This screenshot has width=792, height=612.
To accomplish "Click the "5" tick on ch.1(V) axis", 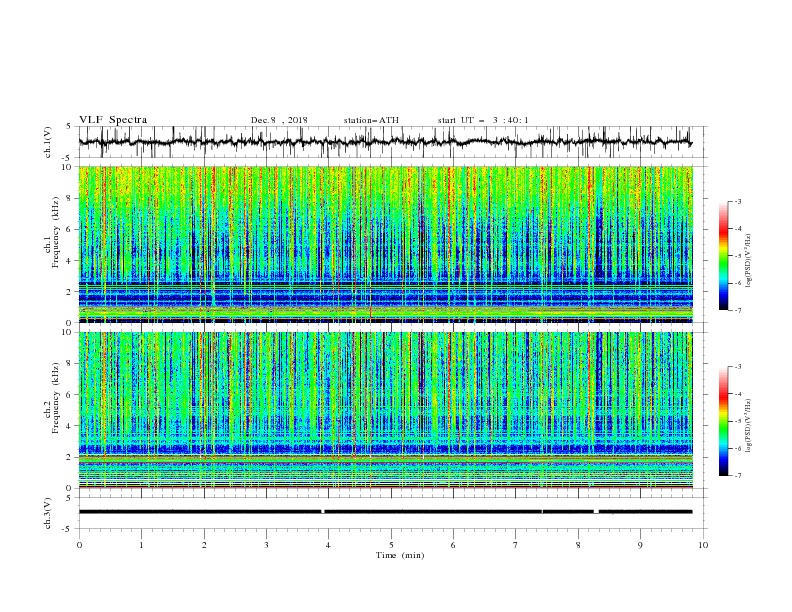I will click(x=70, y=127).
